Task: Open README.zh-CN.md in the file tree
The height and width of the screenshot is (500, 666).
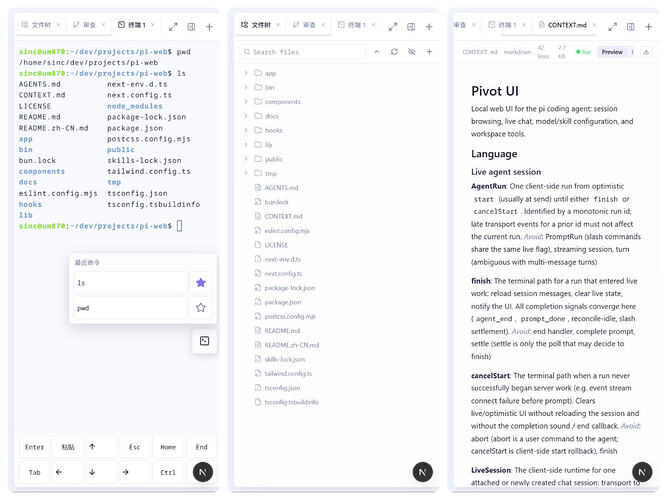Action: [x=287, y=345]
